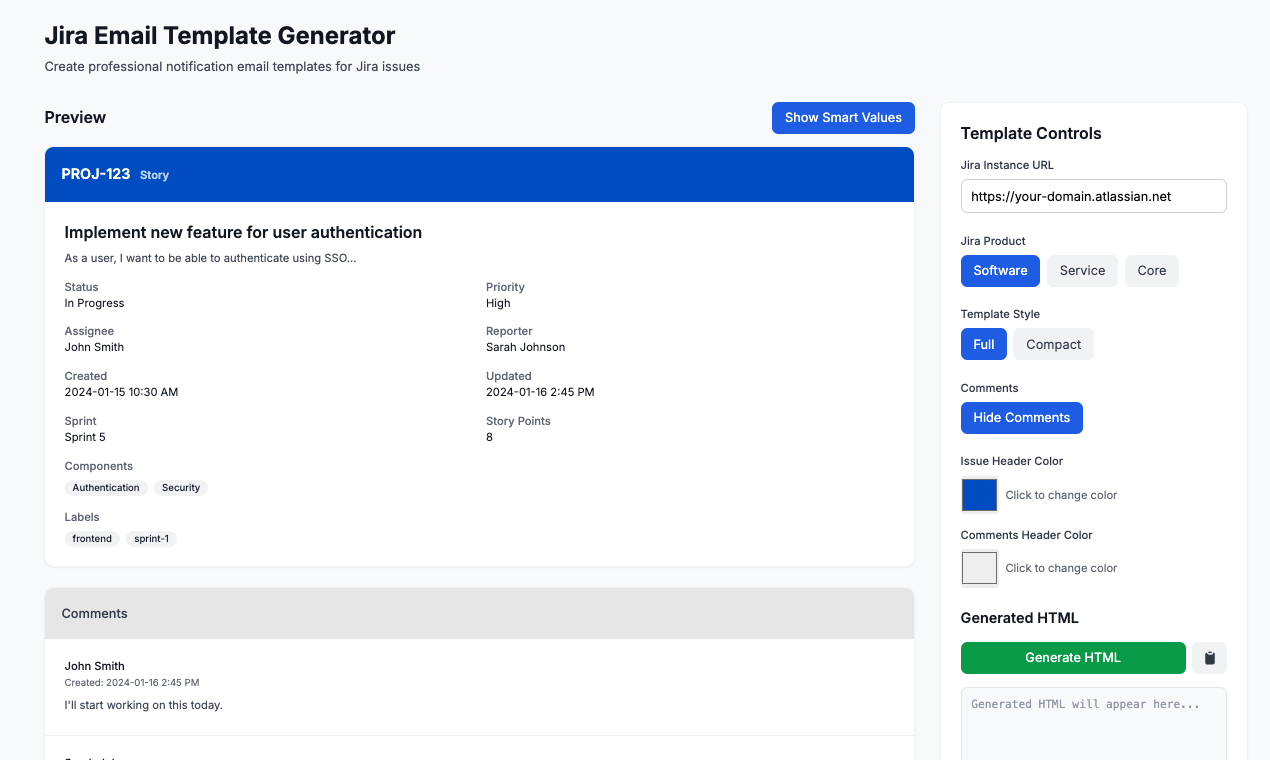
Task: Click PROJ-123 issue key in header
Action: 96,174
